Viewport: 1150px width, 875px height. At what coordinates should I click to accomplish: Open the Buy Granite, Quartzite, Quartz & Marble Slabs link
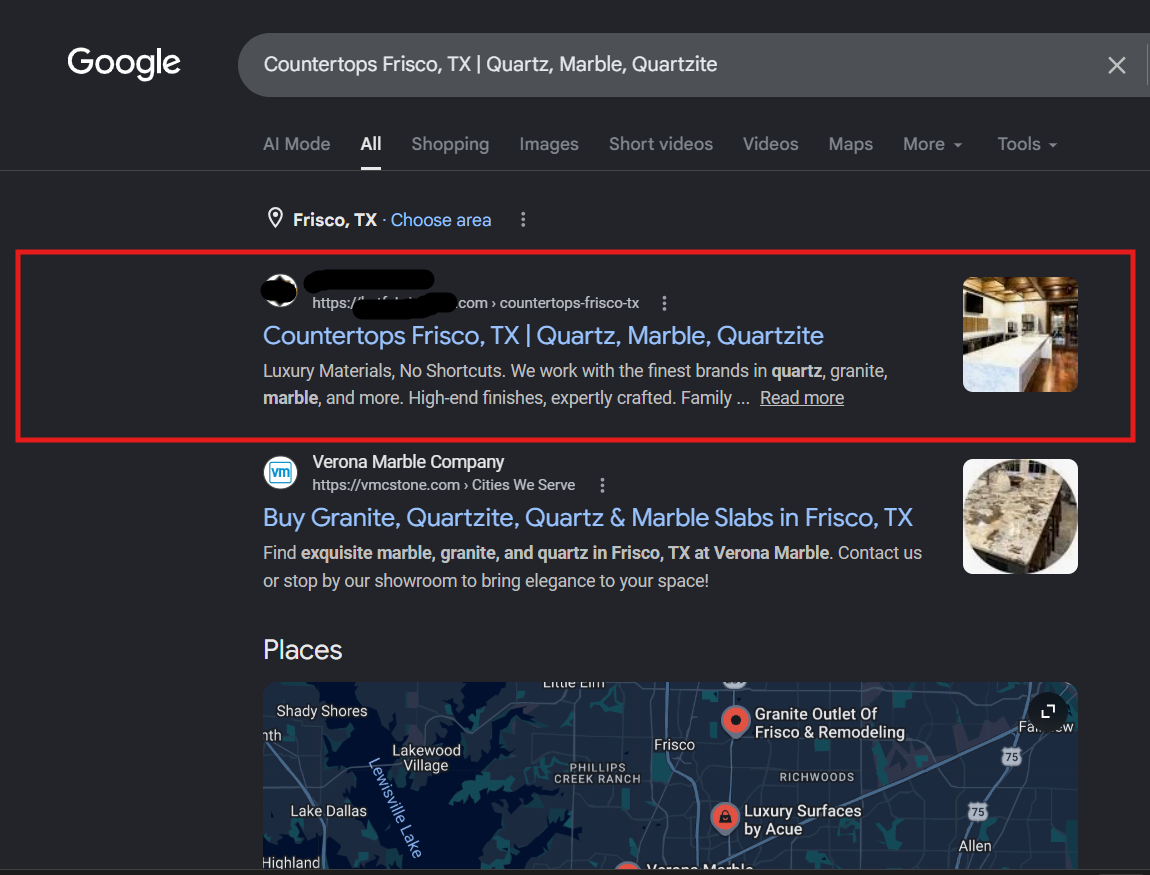click(x=587, y=518)
